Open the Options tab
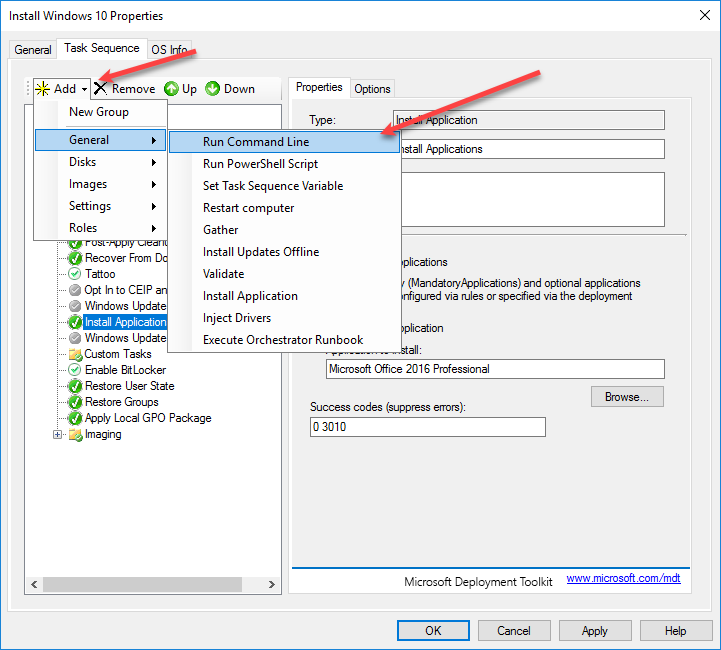721x650 pixels. click(x=372, y=89)
